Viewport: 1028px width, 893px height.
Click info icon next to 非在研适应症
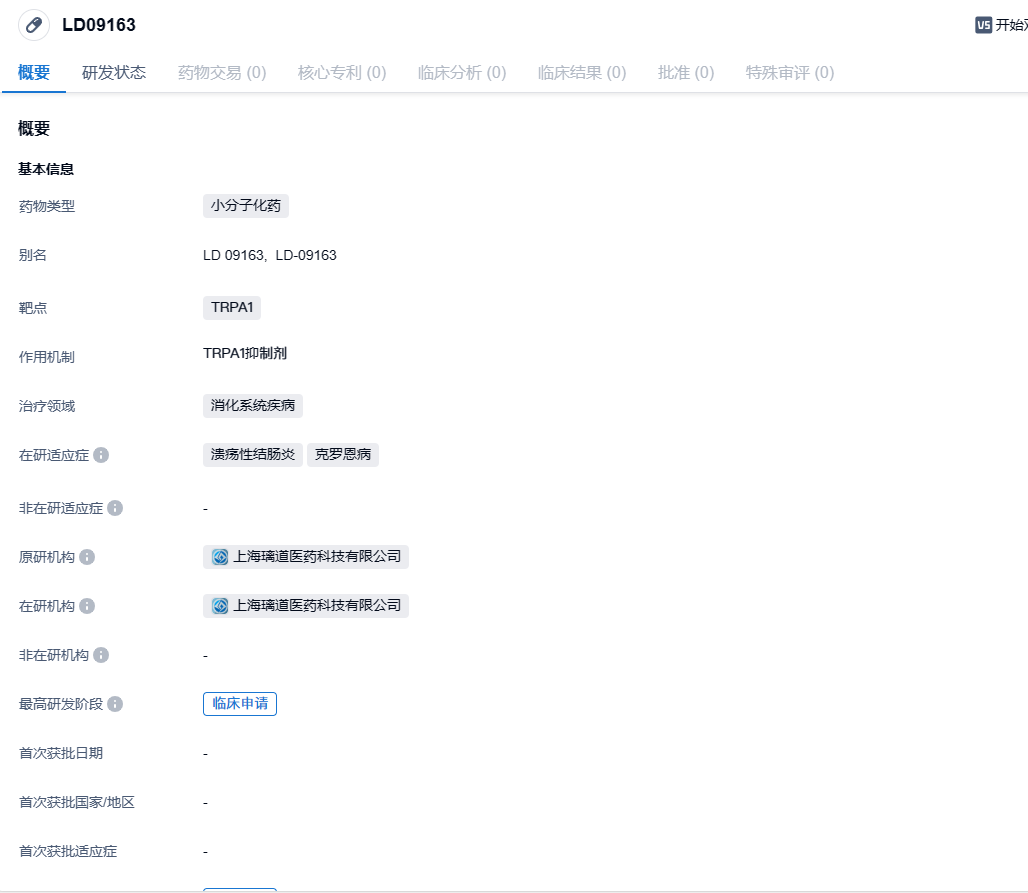click(115, 508)
